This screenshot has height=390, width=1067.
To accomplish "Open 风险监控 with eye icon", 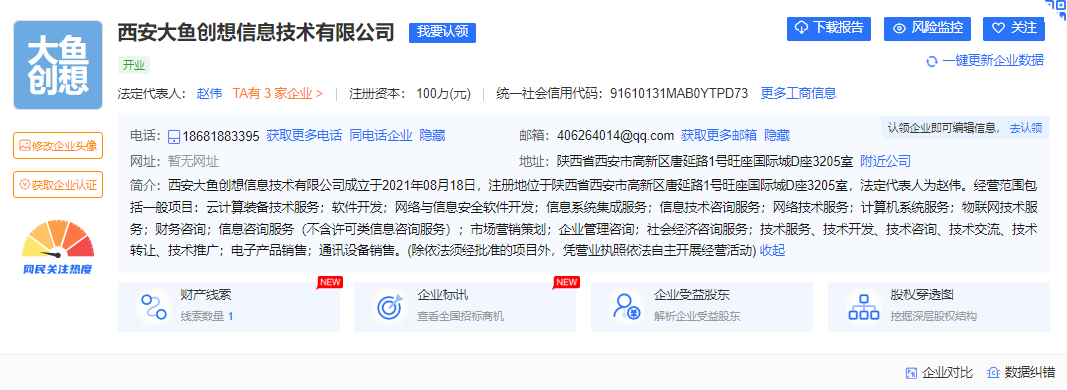I will click(x=929, y=28).
